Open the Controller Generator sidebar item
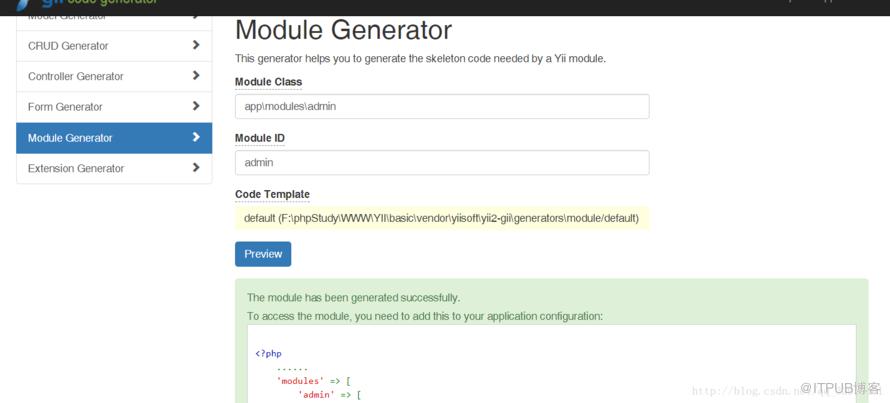 (114, 76)
